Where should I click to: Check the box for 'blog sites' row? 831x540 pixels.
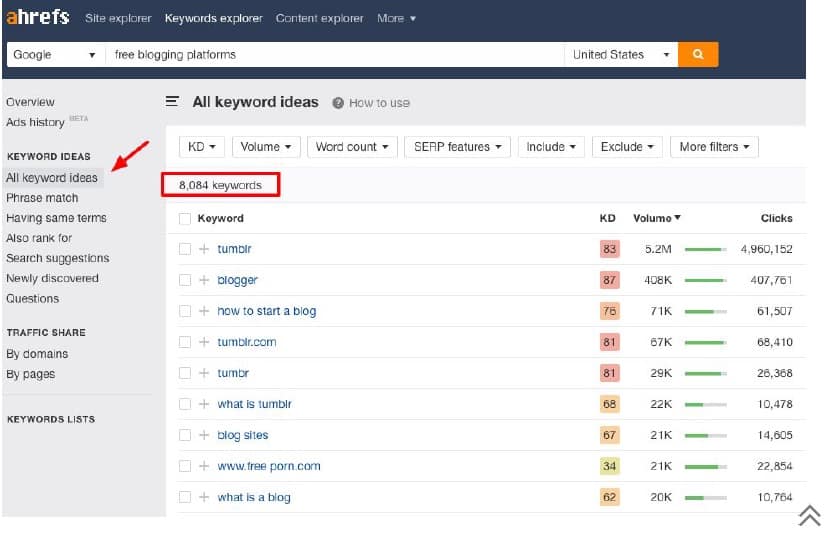click(x=184, y=435)
